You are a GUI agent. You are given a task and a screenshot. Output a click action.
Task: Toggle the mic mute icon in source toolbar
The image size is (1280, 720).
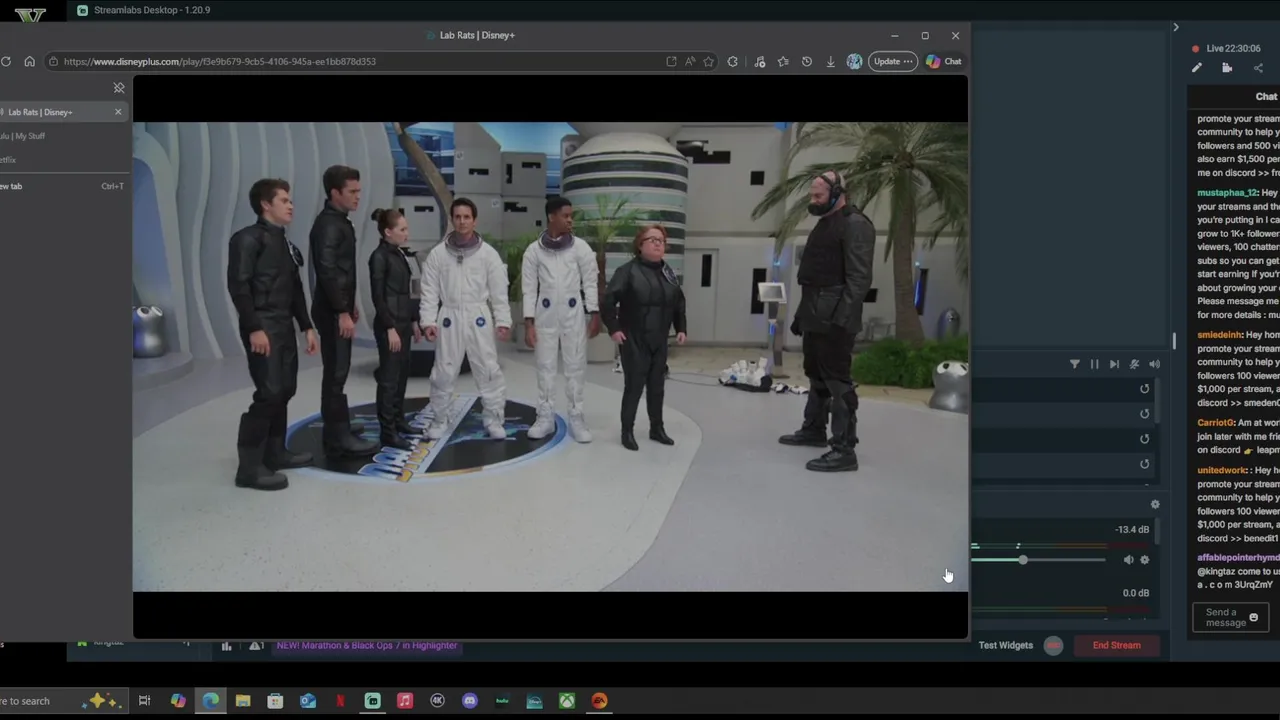(x=1134, y=365)
